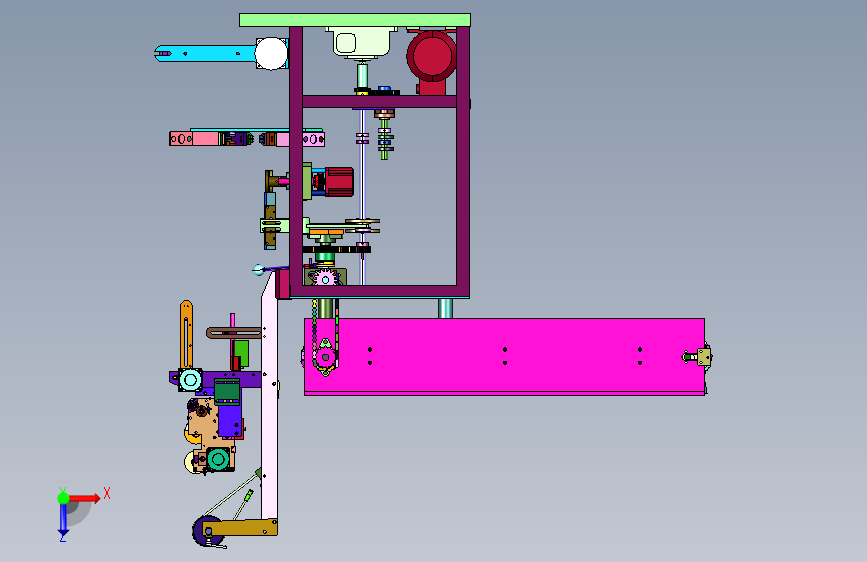This screenshot has height=562, width=867.
Task: Click the red cylinder motor mid-frame
Action: 339,182
